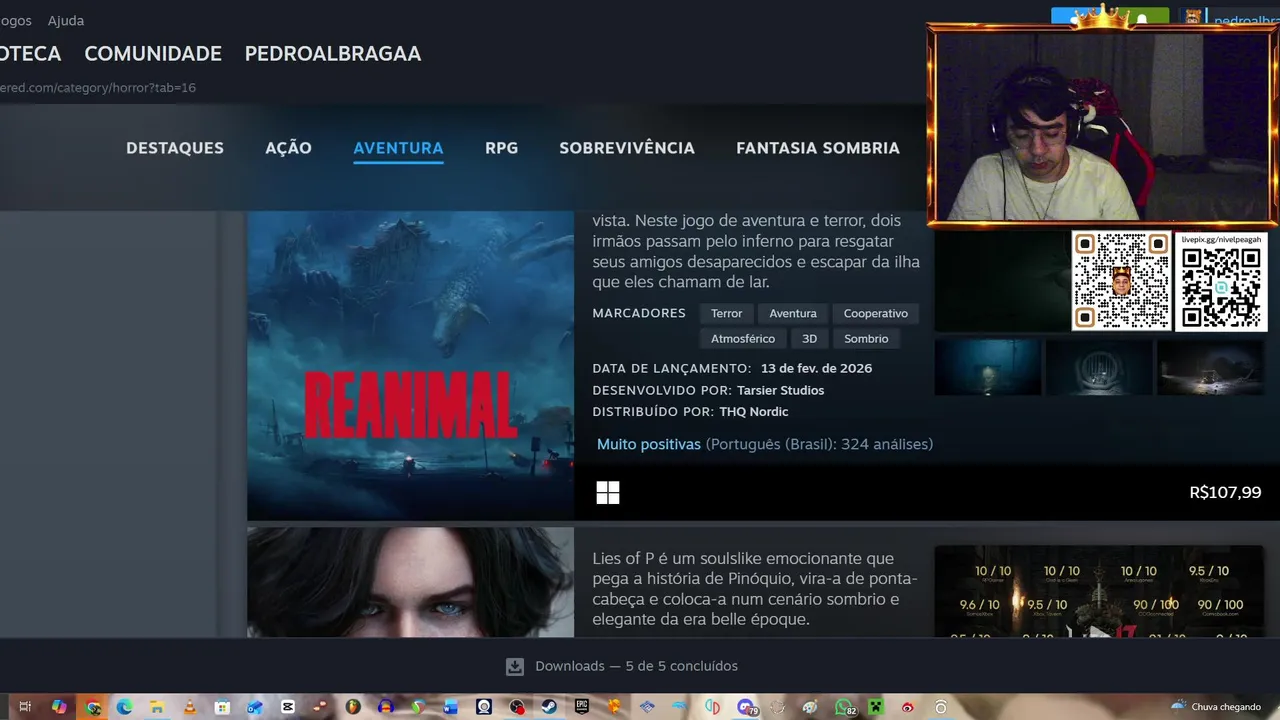This screenshot has height=720, width=1280.
Task: Open Task View in the taskbar
Action: click(x=25, y=707)
